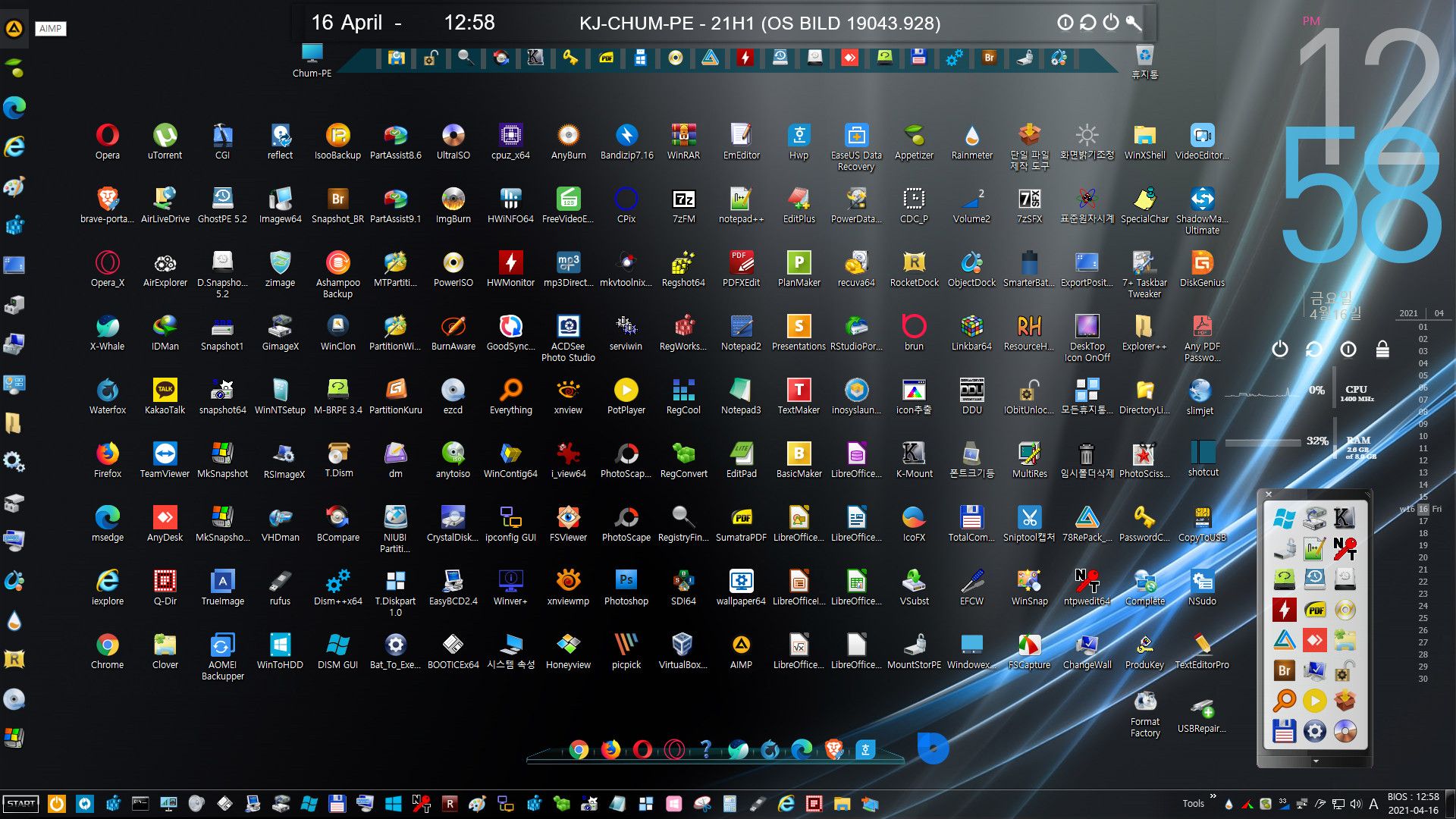Launch the AOMEI Backupper shortcut

coord(222,657)
